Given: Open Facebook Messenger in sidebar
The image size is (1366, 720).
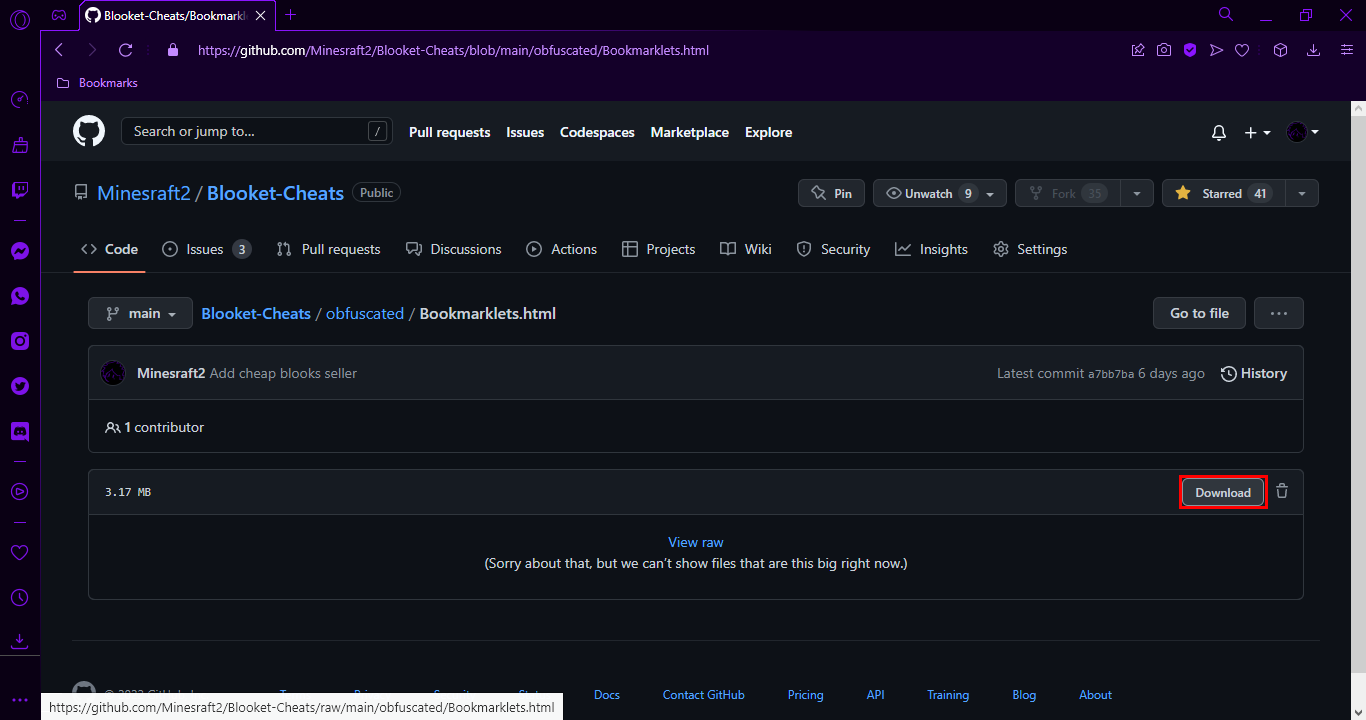Looking at the screenshot, I should (x=20, y=252).
